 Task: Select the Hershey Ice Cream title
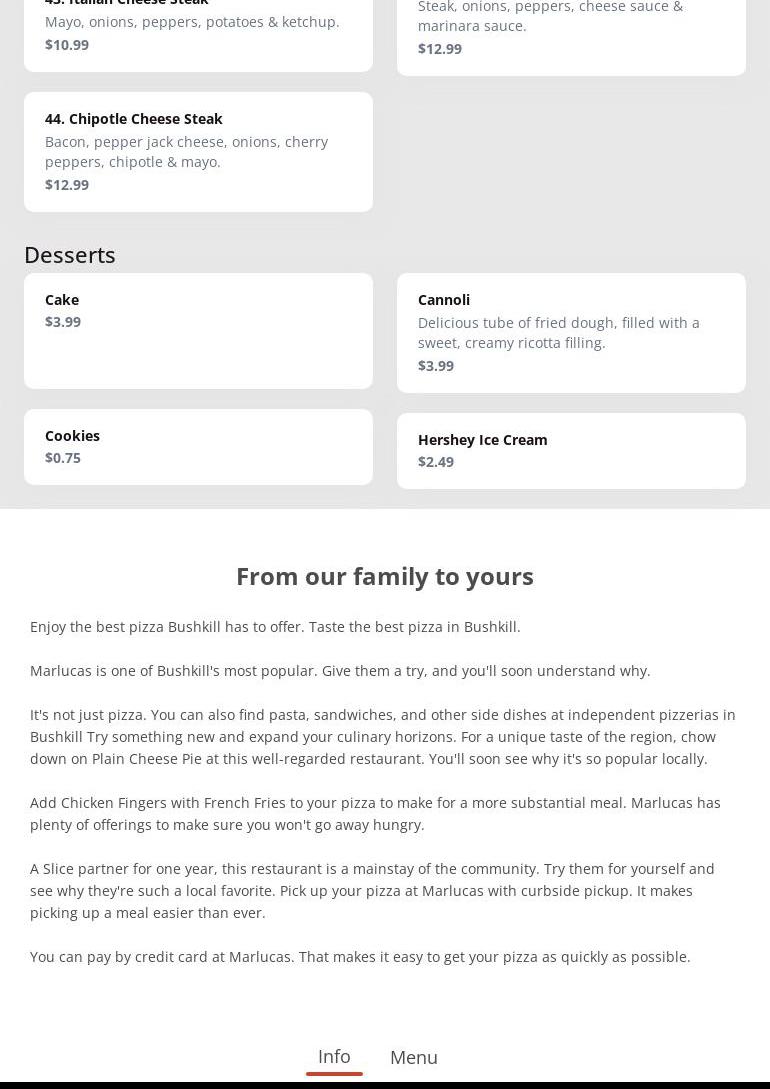482,440
